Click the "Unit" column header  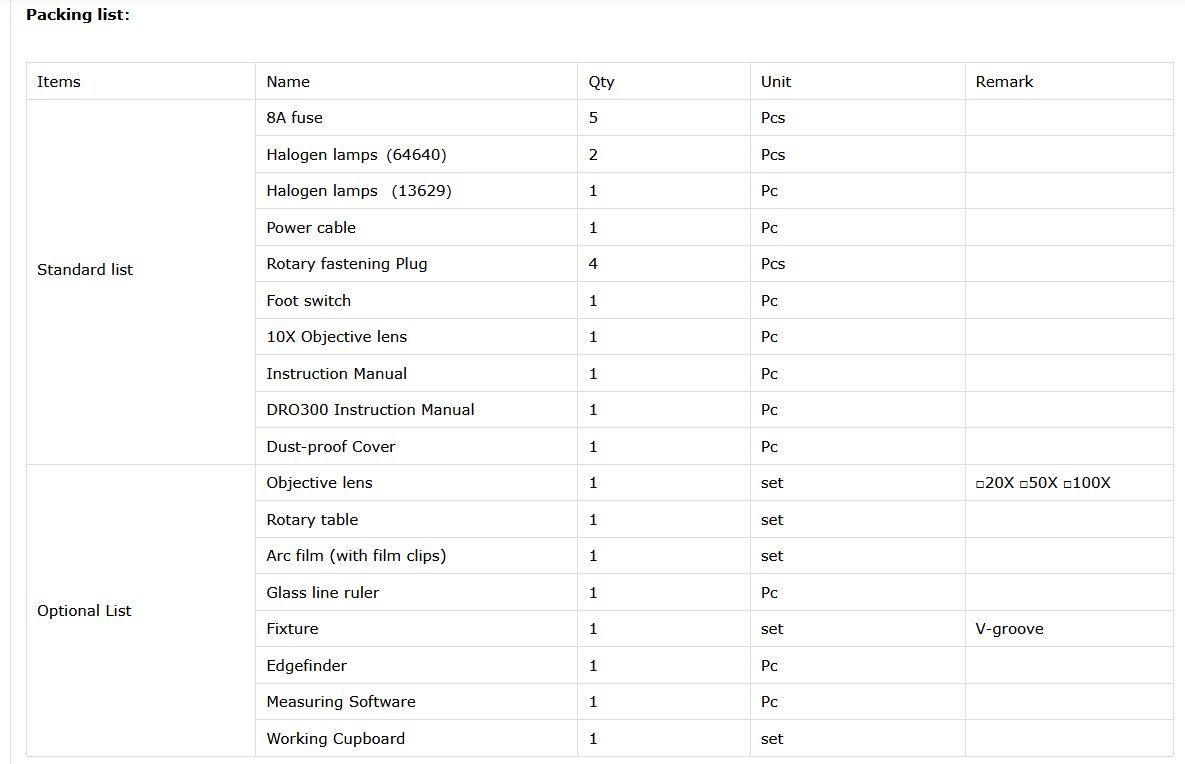[x=776, y=82]
